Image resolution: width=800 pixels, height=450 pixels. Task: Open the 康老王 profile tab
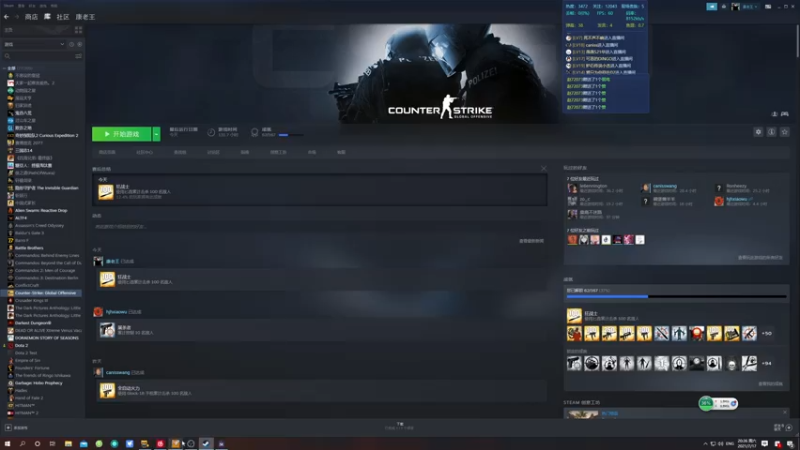coord(85,17)
